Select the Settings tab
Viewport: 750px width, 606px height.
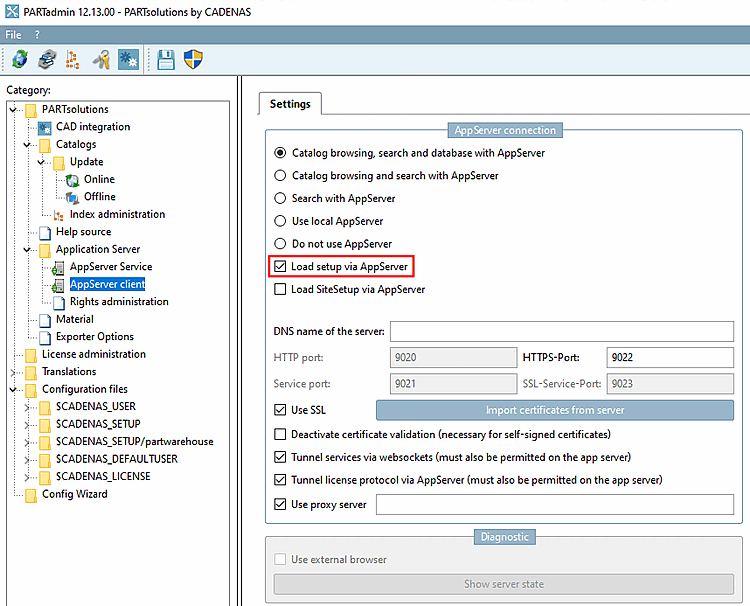(x=290, y=104)
